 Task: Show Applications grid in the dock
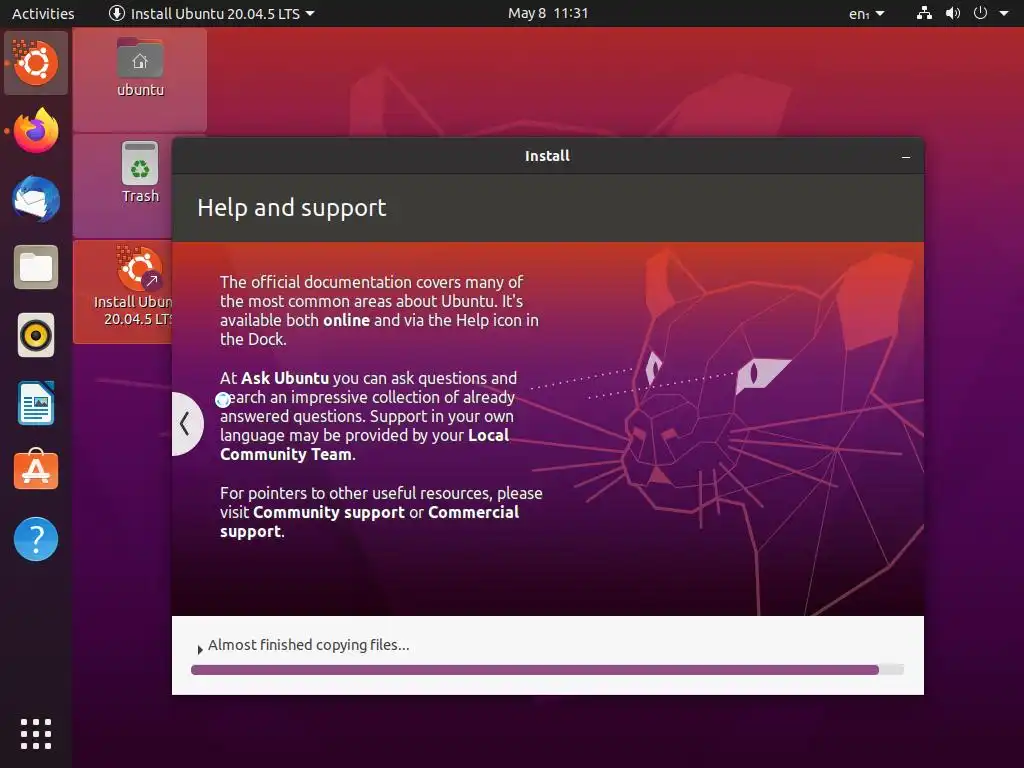pyautogui.click(x=36, y=734)
